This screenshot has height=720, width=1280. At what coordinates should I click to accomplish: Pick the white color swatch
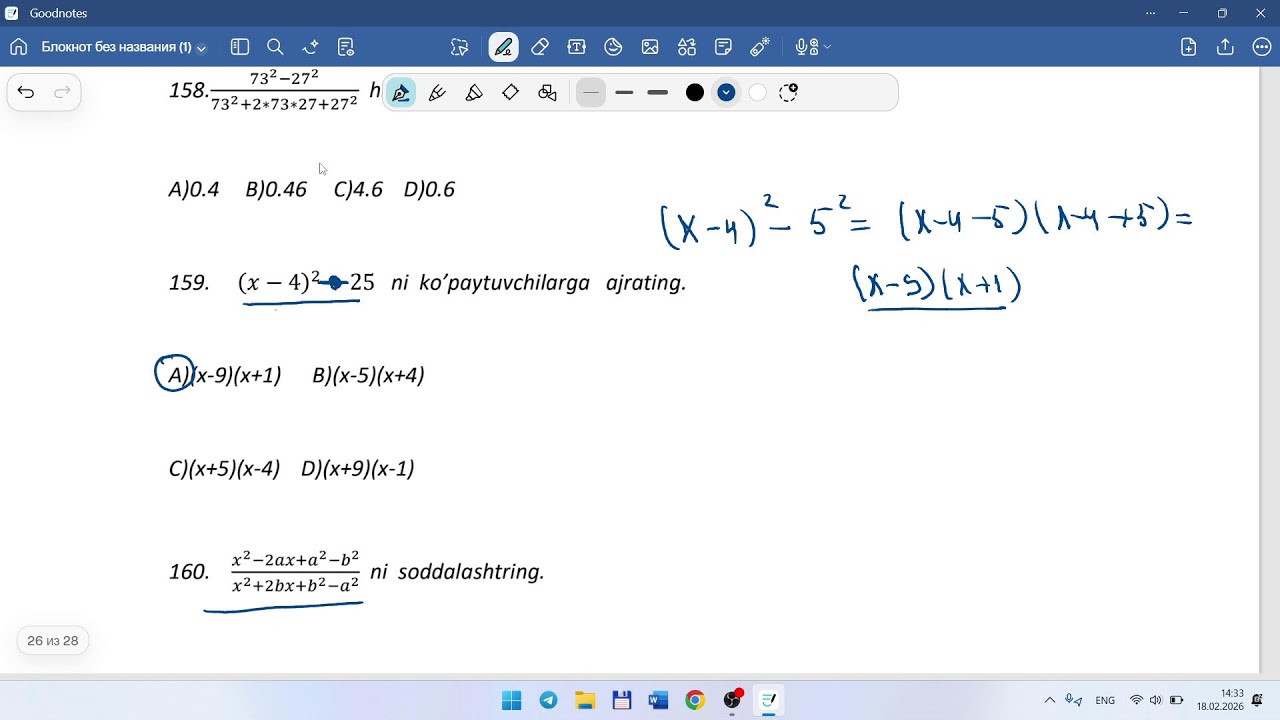coord(757,93)
